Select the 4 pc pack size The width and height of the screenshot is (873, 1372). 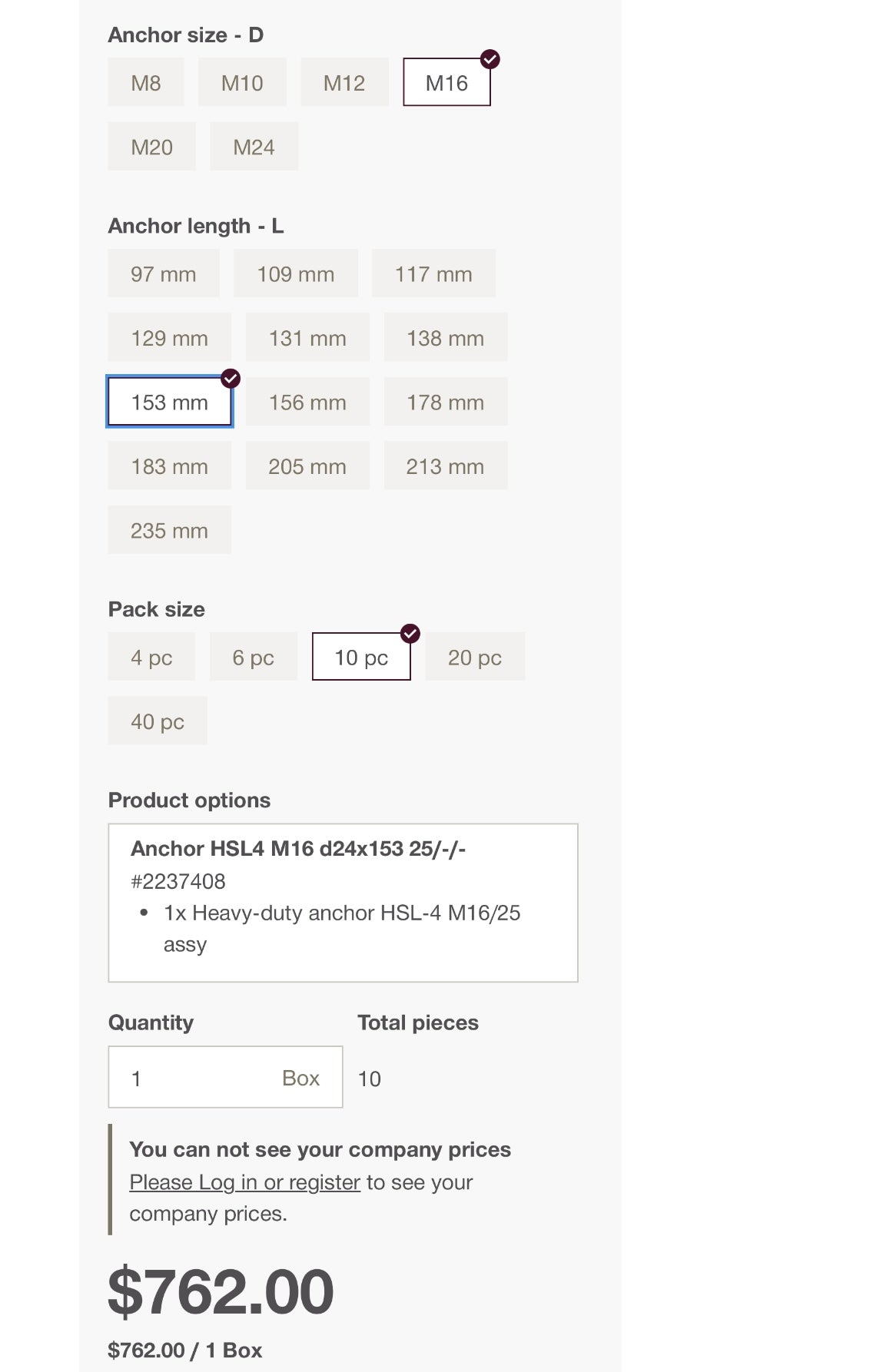[x=151, y=658]
